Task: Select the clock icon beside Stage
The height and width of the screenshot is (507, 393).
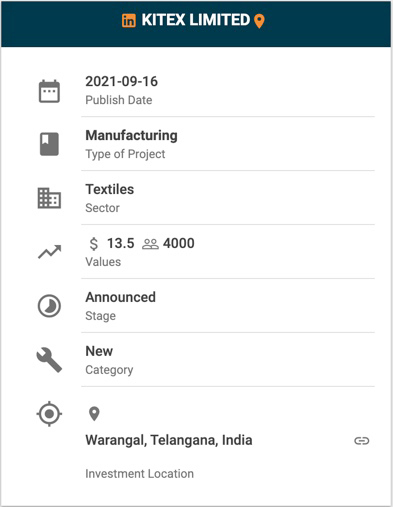Action: click(x=49, y=306)
